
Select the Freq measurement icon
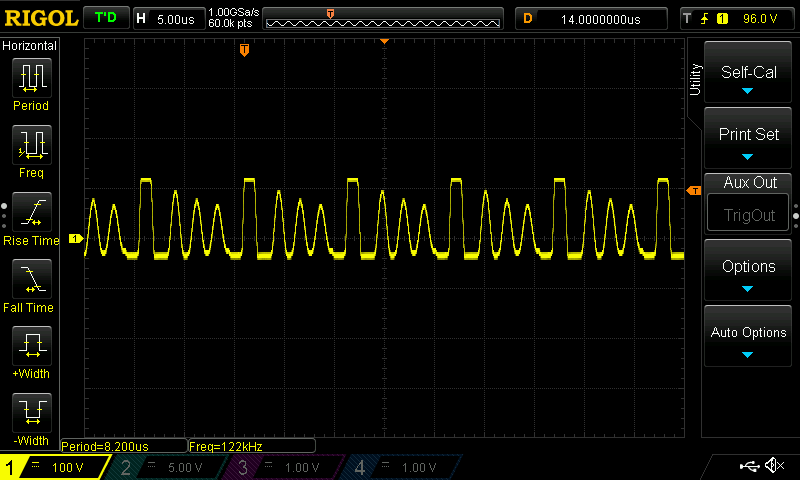32,144
